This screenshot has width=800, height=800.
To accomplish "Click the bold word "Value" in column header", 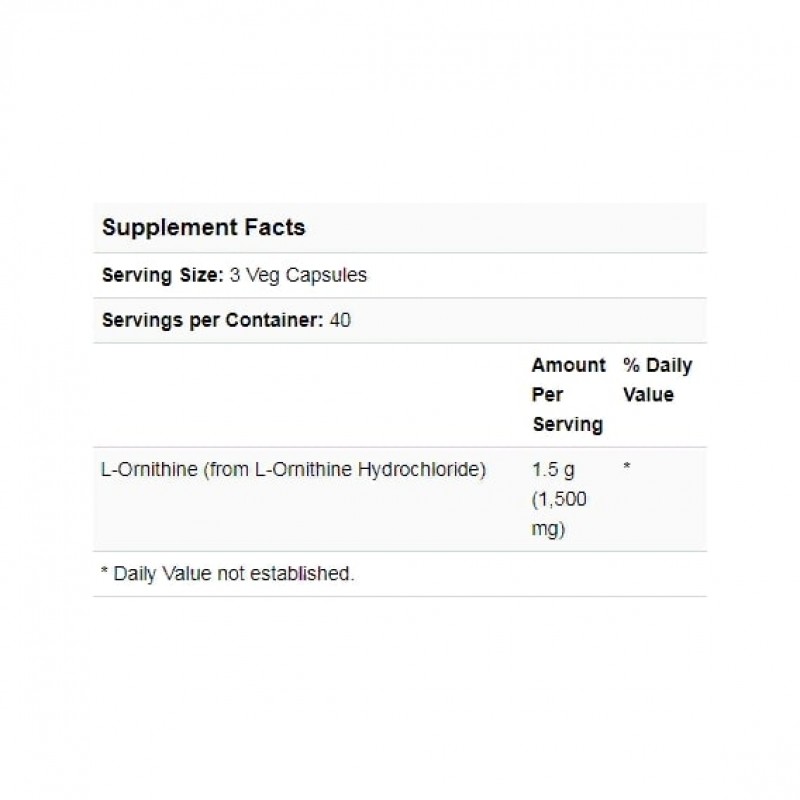I will click(648, 394).
